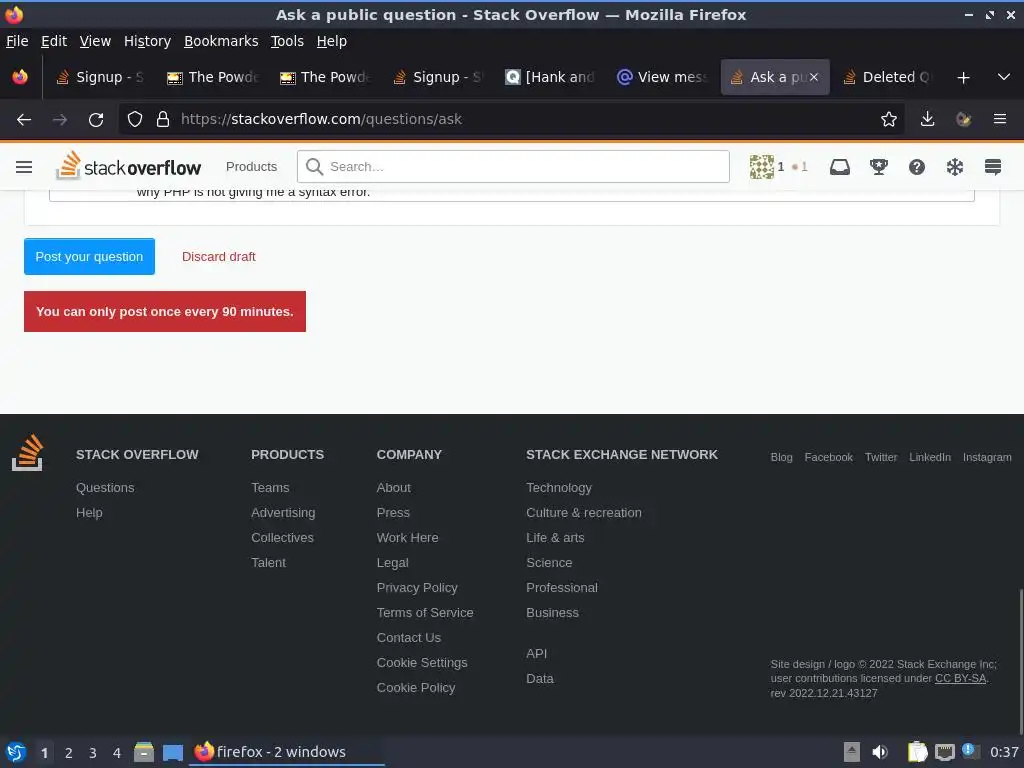The width and height of the screenshot is (1024, 768).
Task: Open Collectives footer link
Action: (282, 537)
